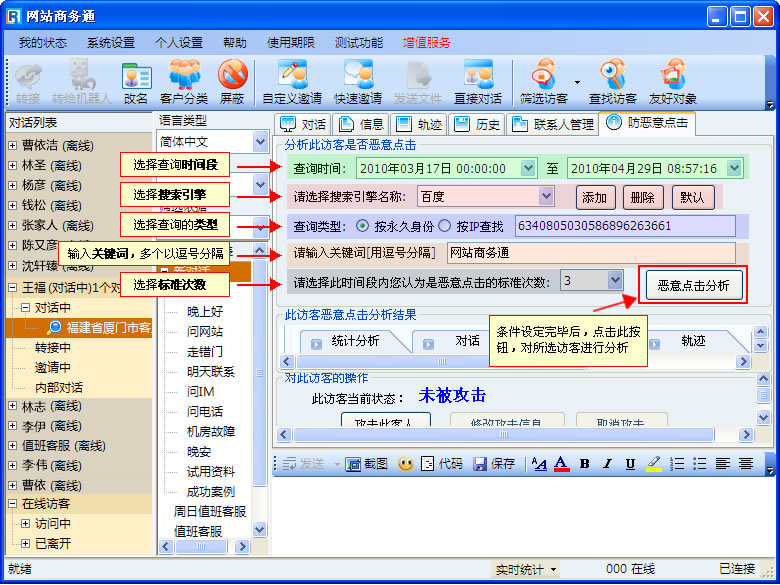Toggle italic I formatting
Viewport: 780px width, 585px height.
[607, 464]
